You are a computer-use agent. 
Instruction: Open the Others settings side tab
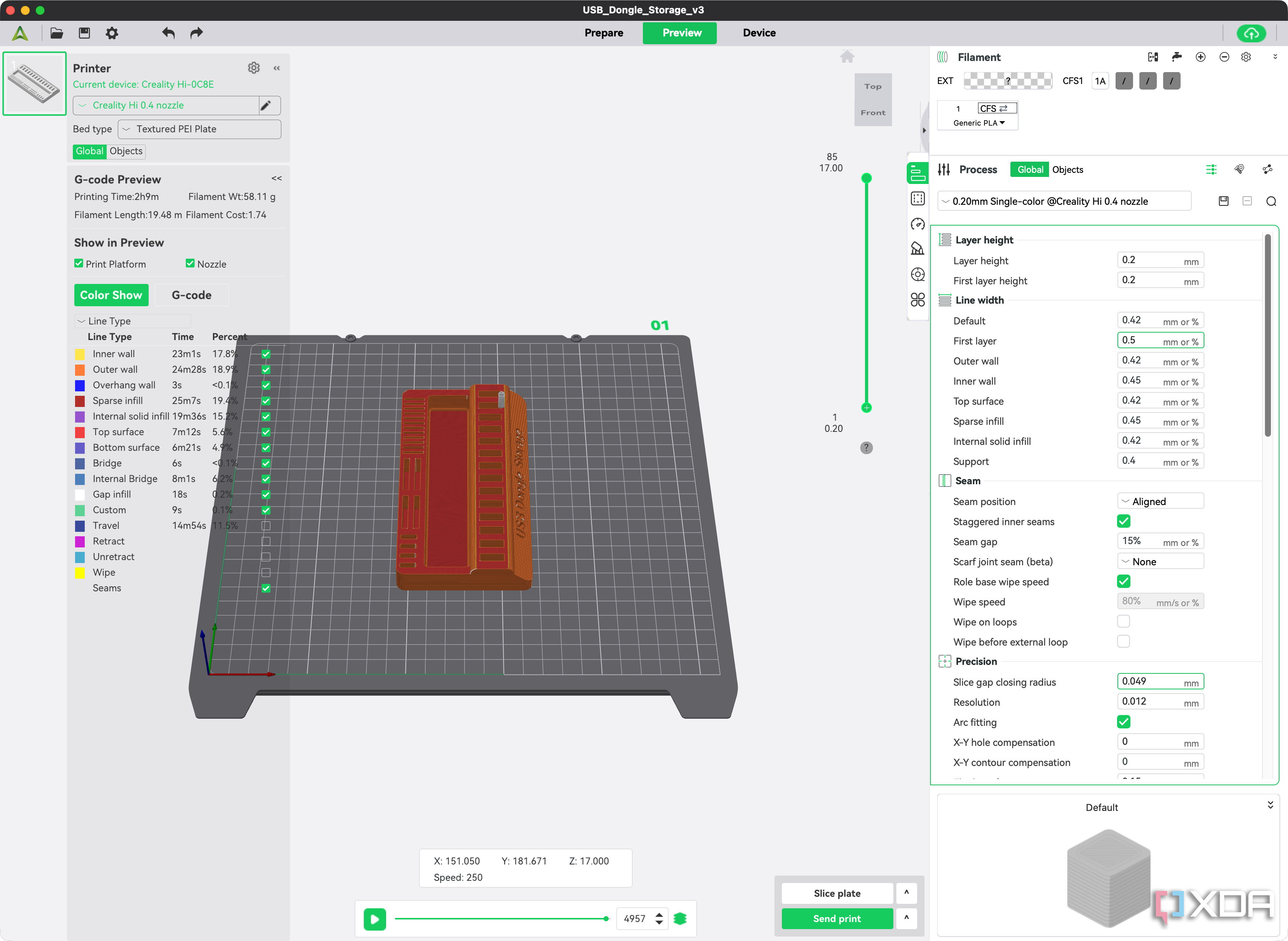click(918, 300)
